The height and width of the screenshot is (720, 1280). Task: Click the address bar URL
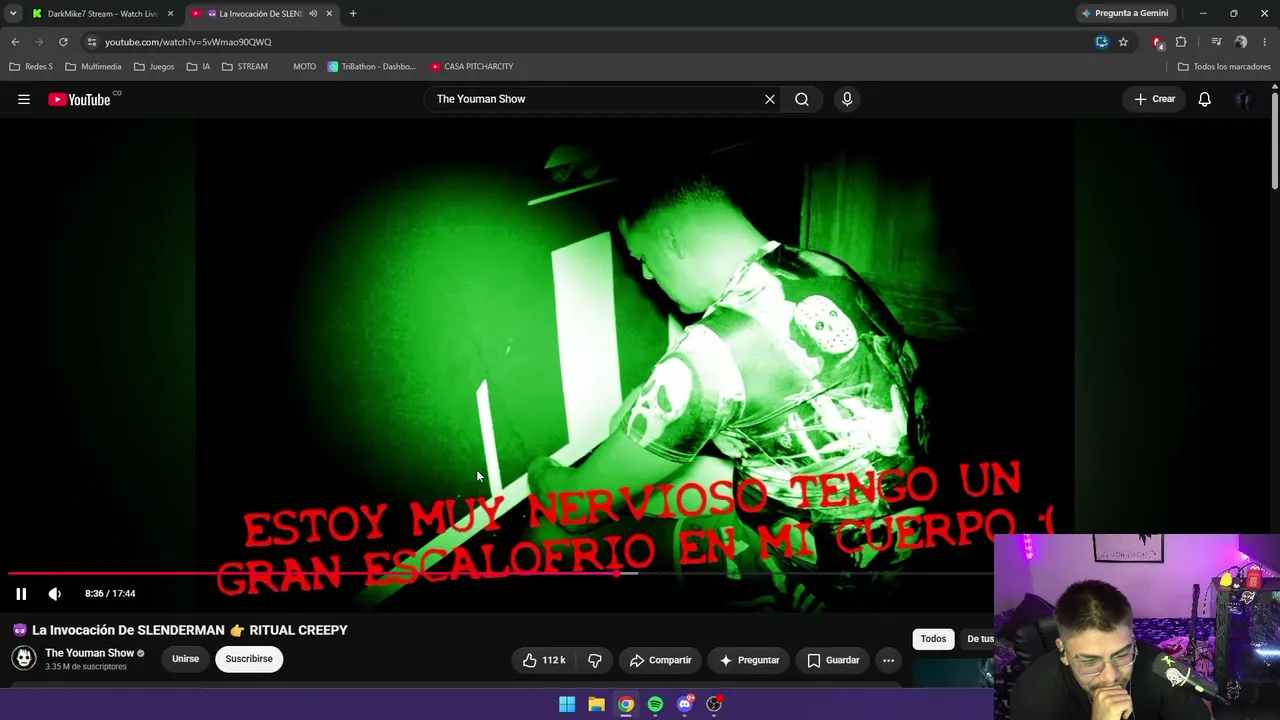tap(188, 42)
